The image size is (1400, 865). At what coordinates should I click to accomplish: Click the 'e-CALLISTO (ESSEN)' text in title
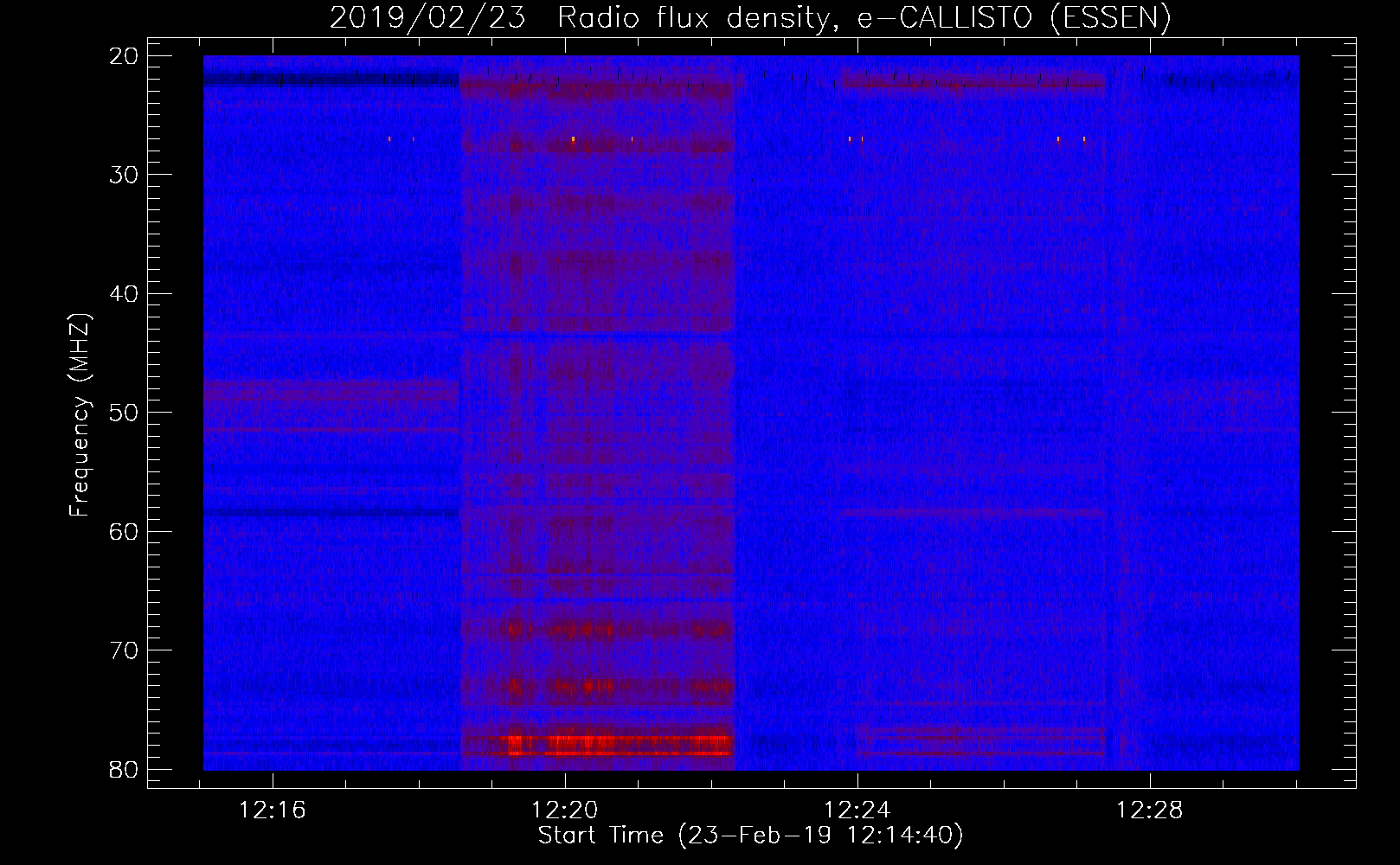1014,17
